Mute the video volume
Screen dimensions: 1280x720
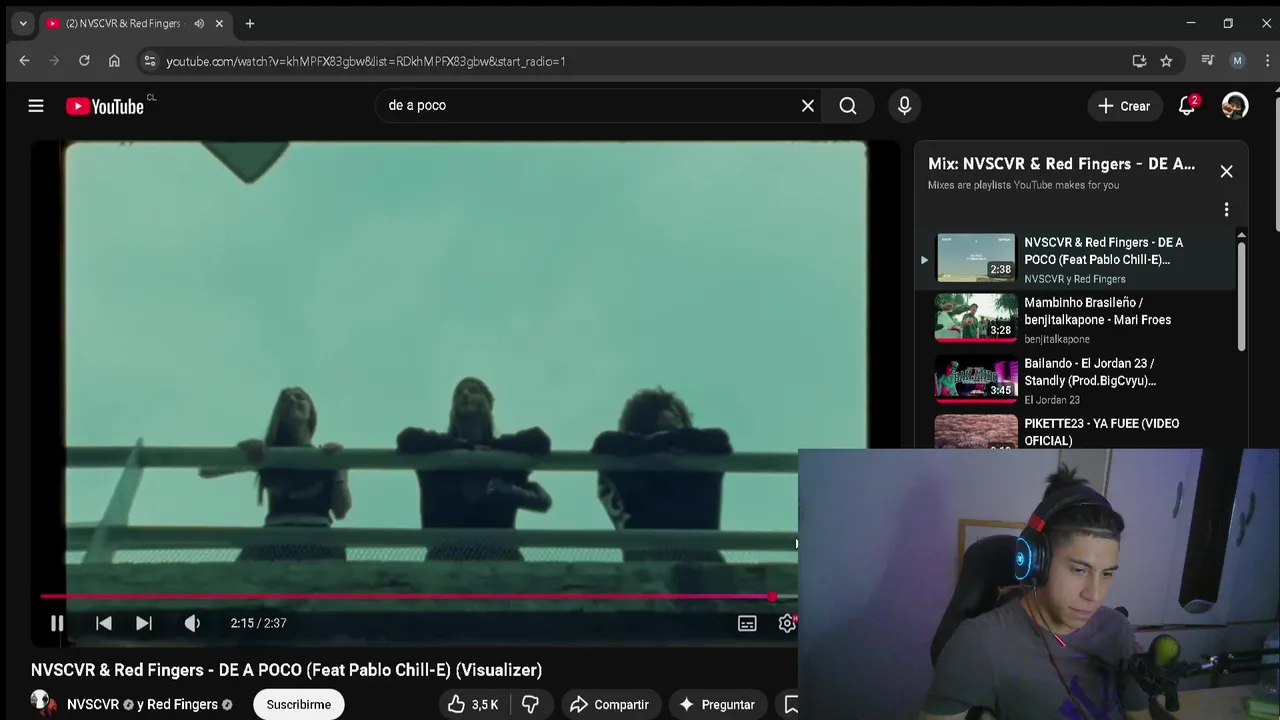pos(192,623)
